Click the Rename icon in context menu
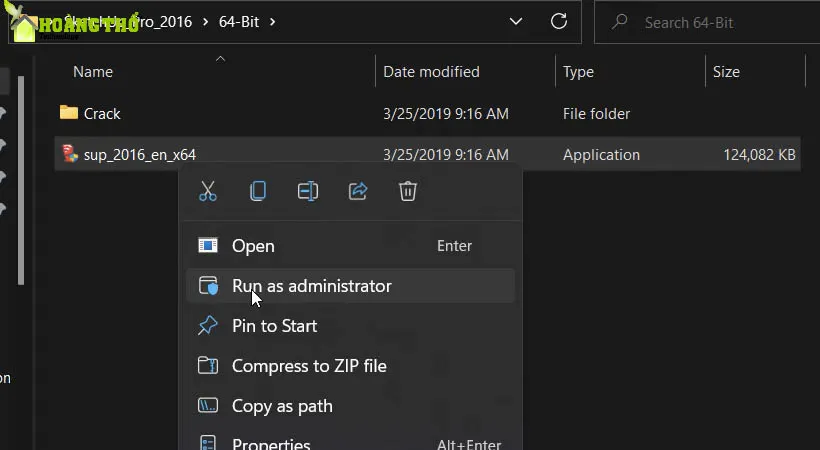Screen dimensions: 820x450 tap(308, 191)
